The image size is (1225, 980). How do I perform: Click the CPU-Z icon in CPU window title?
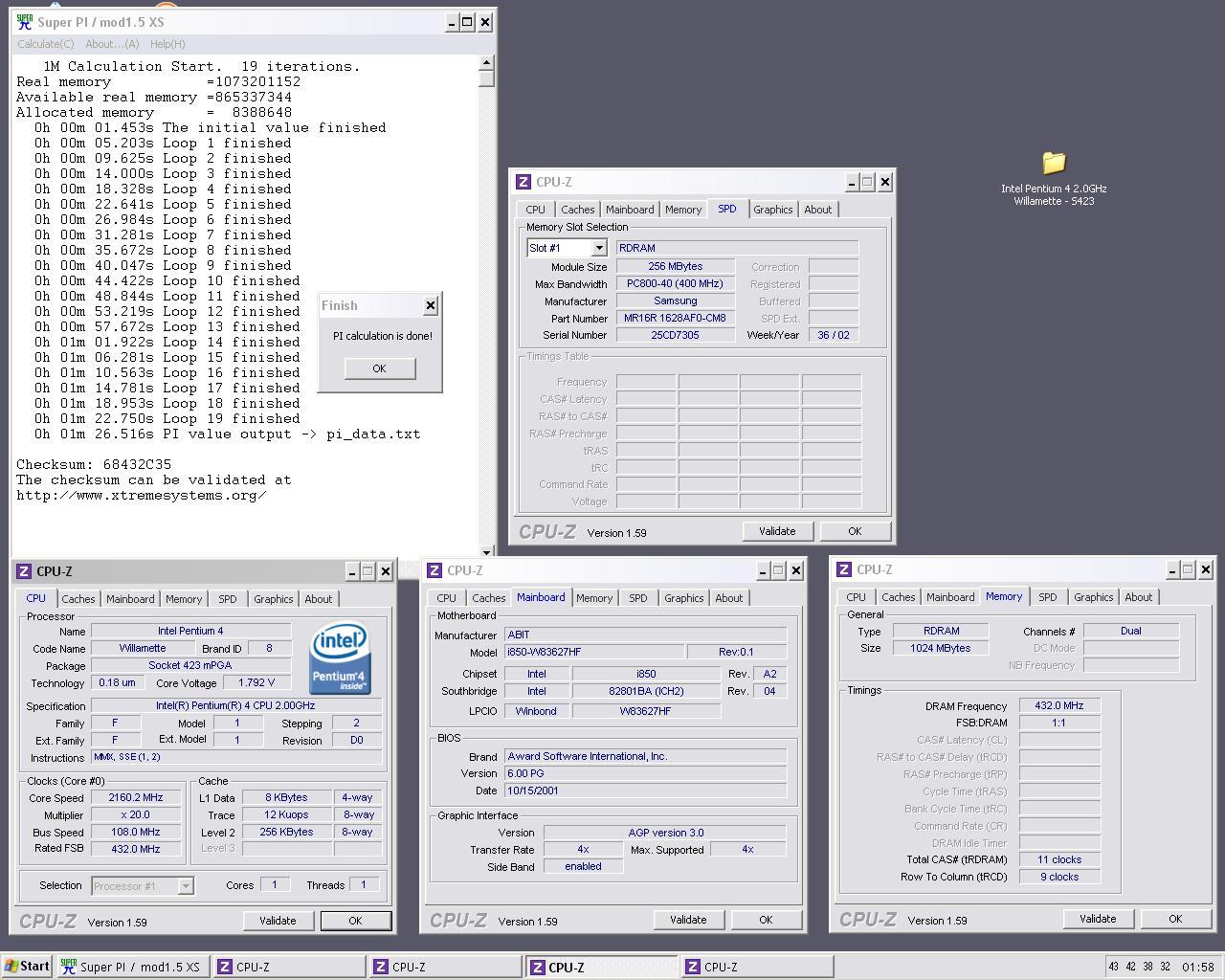pyautogui.click(x=24, y=571)
